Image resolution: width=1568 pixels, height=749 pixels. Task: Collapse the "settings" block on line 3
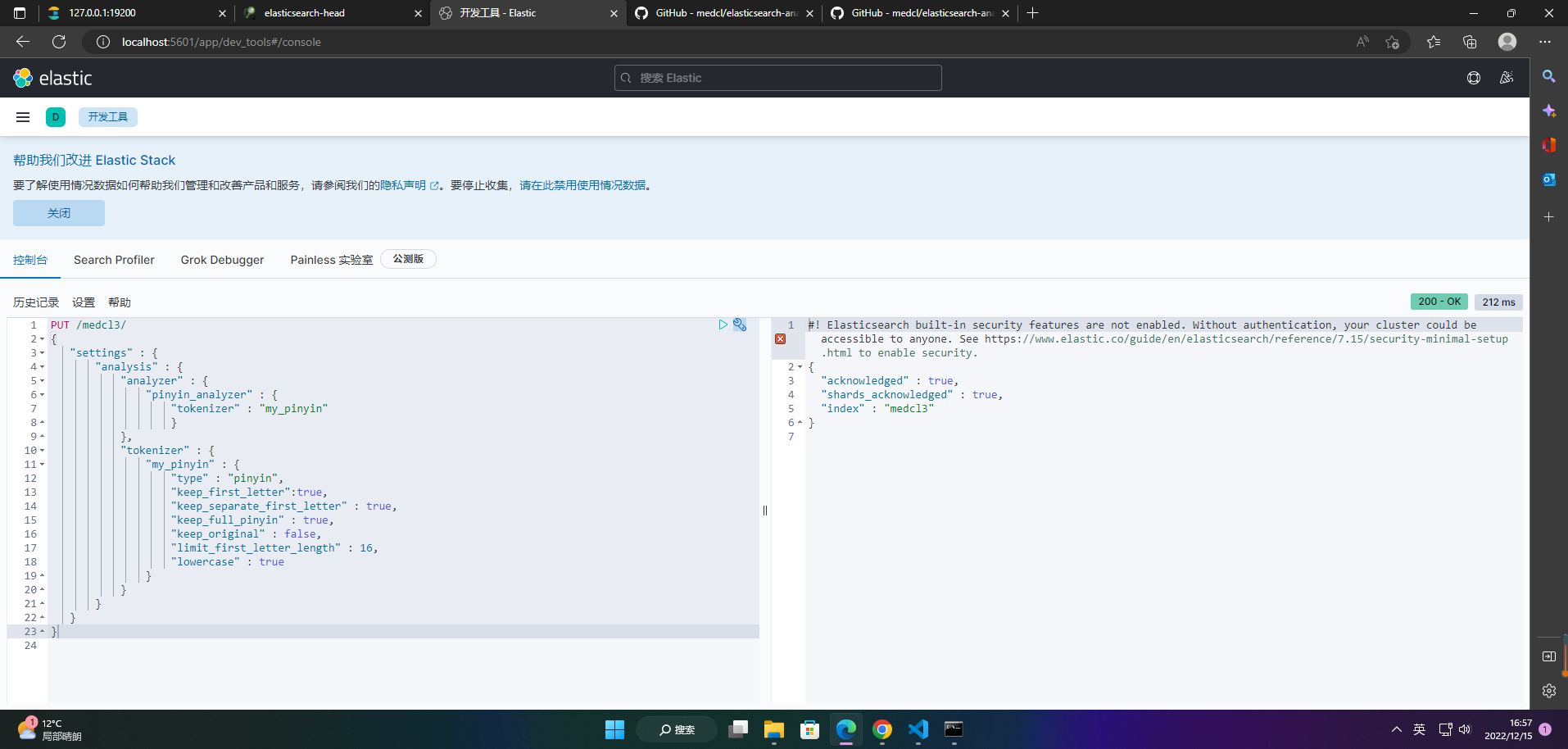(x=42, y=353)
